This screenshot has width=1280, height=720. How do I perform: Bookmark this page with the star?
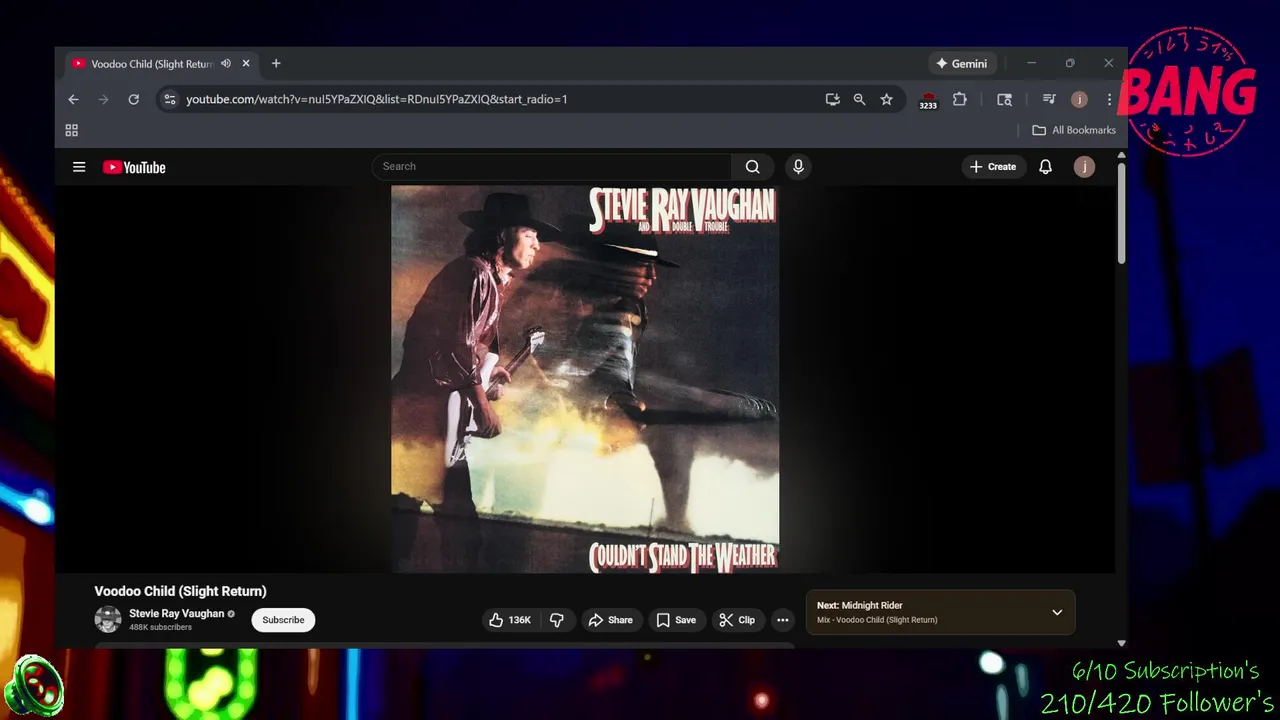[886, 99]
